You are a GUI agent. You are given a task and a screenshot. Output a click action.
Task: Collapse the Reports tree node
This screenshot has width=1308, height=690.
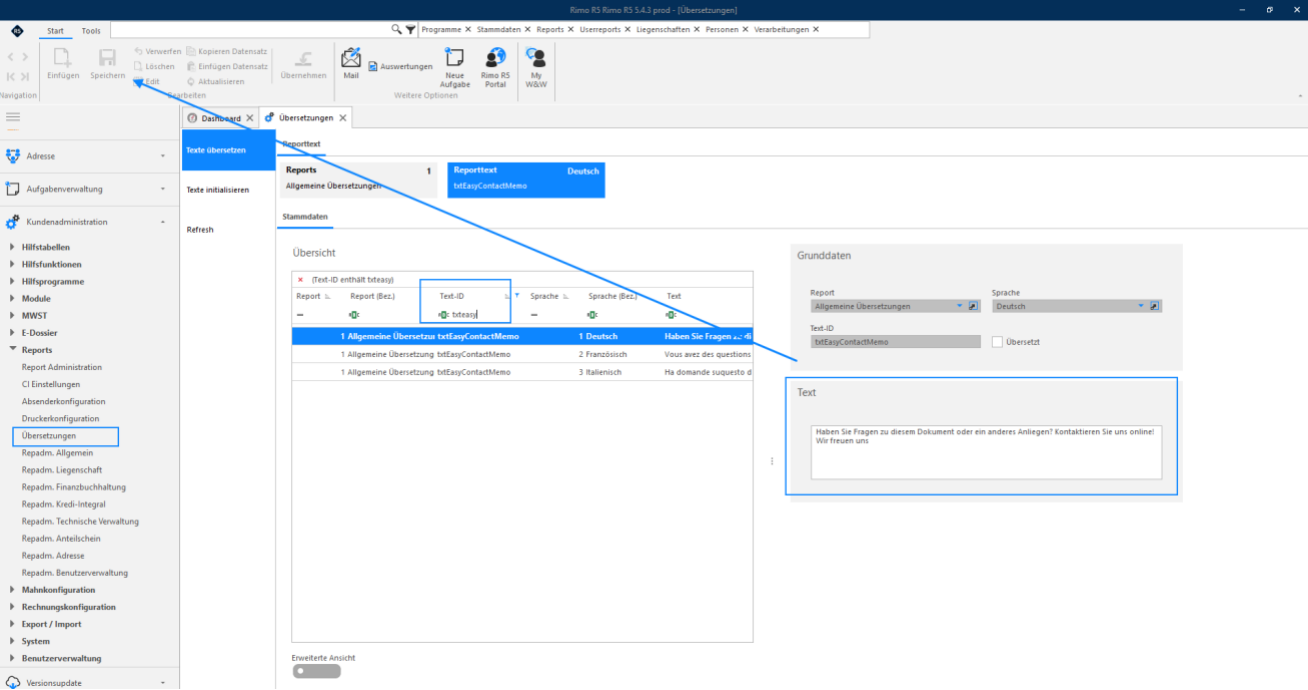point(12,350)
